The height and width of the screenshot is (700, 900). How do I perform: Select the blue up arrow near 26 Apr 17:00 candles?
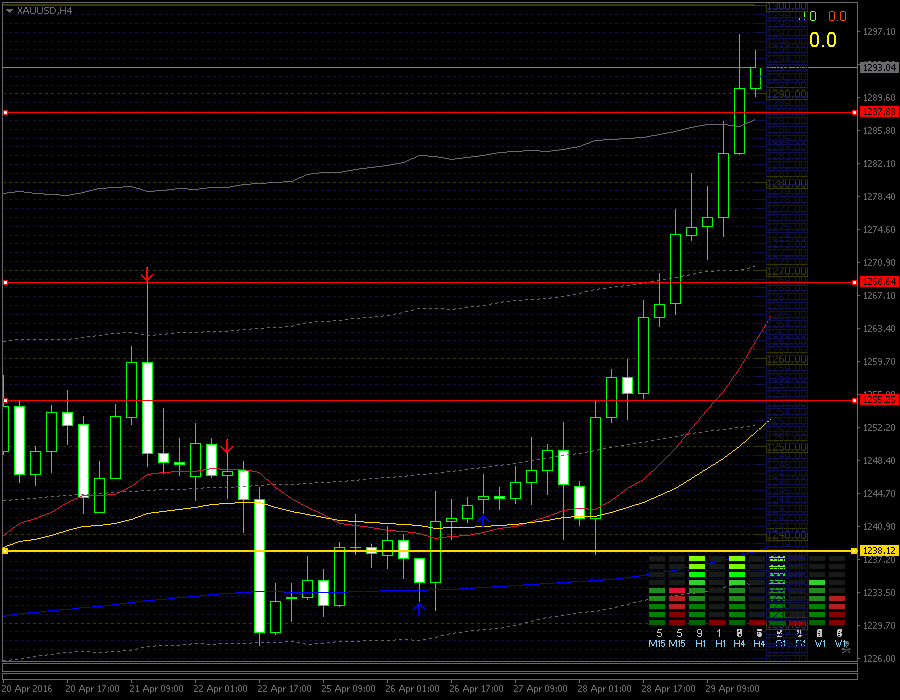point(483,521)
